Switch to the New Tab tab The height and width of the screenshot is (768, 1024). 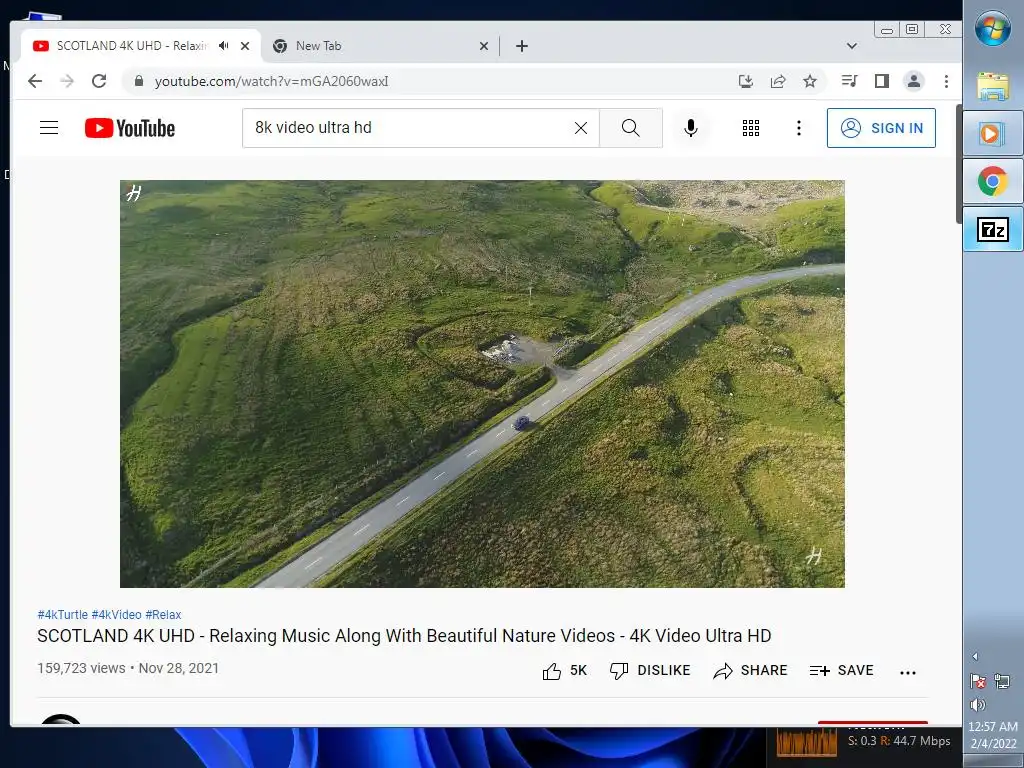click(379, 46)
